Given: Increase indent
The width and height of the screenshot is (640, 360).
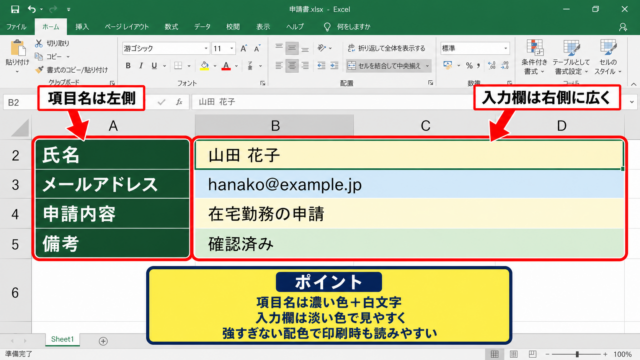Looking at the screenshot, I should coord(334,65).
